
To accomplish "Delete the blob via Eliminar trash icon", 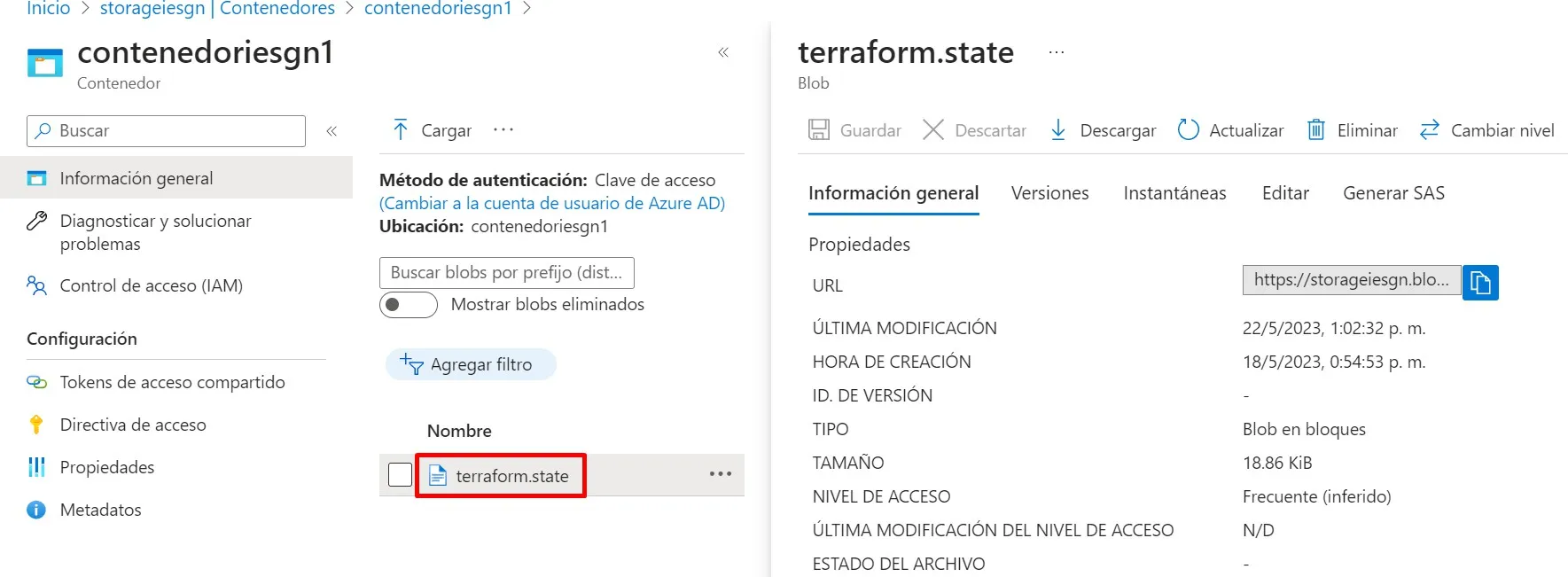I will coord(1316,130).
